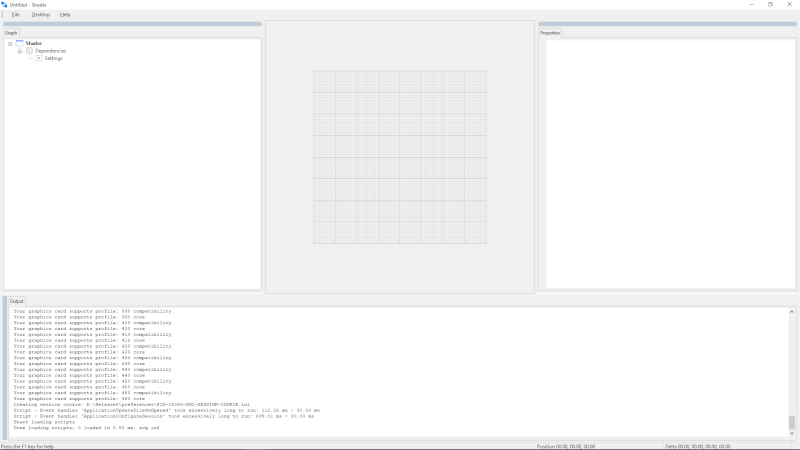
Task: Select the Dependencies label in Graph tree
Action: point(51,51)
